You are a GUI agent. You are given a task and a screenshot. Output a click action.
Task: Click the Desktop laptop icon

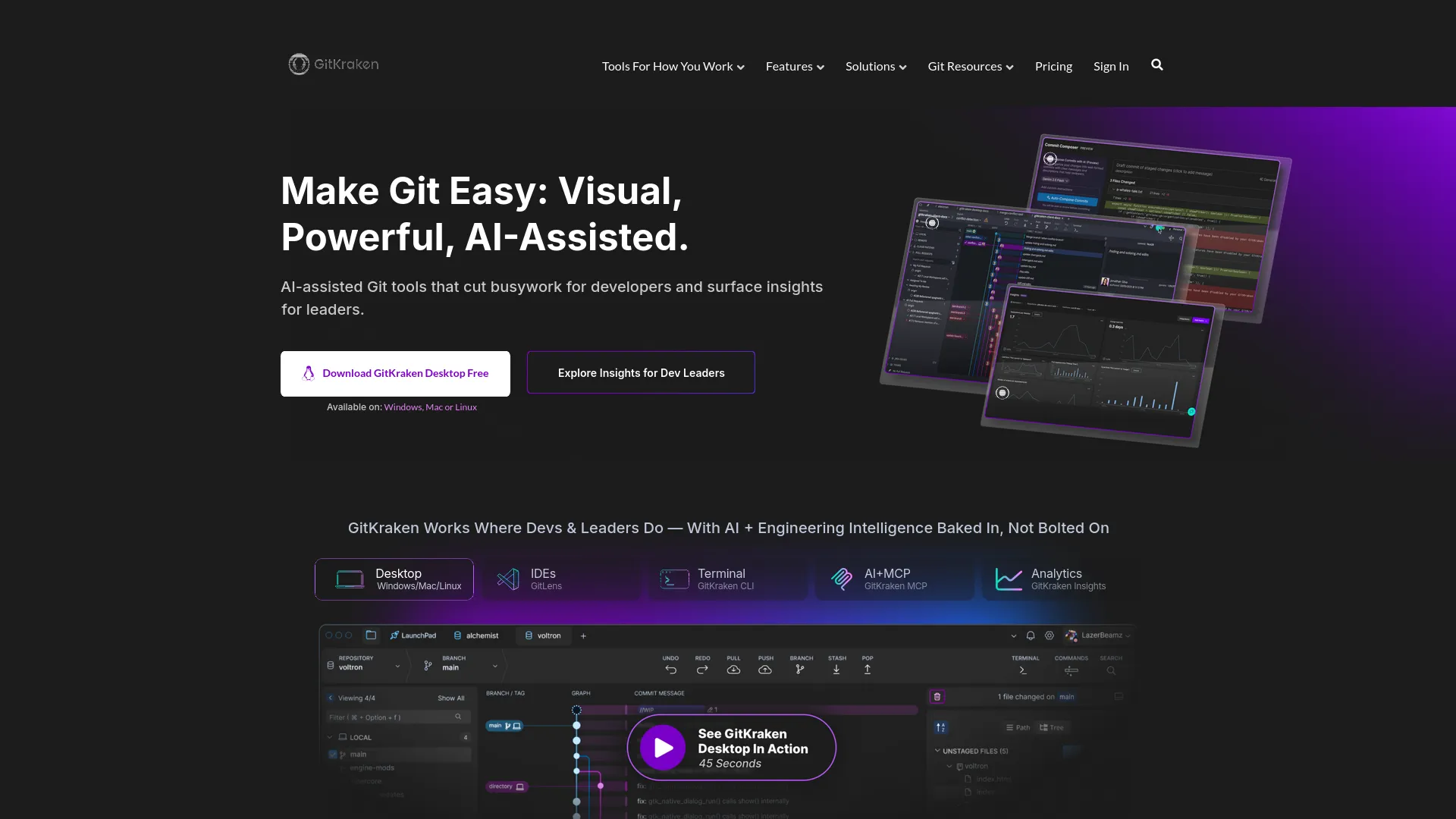point(350,579)
